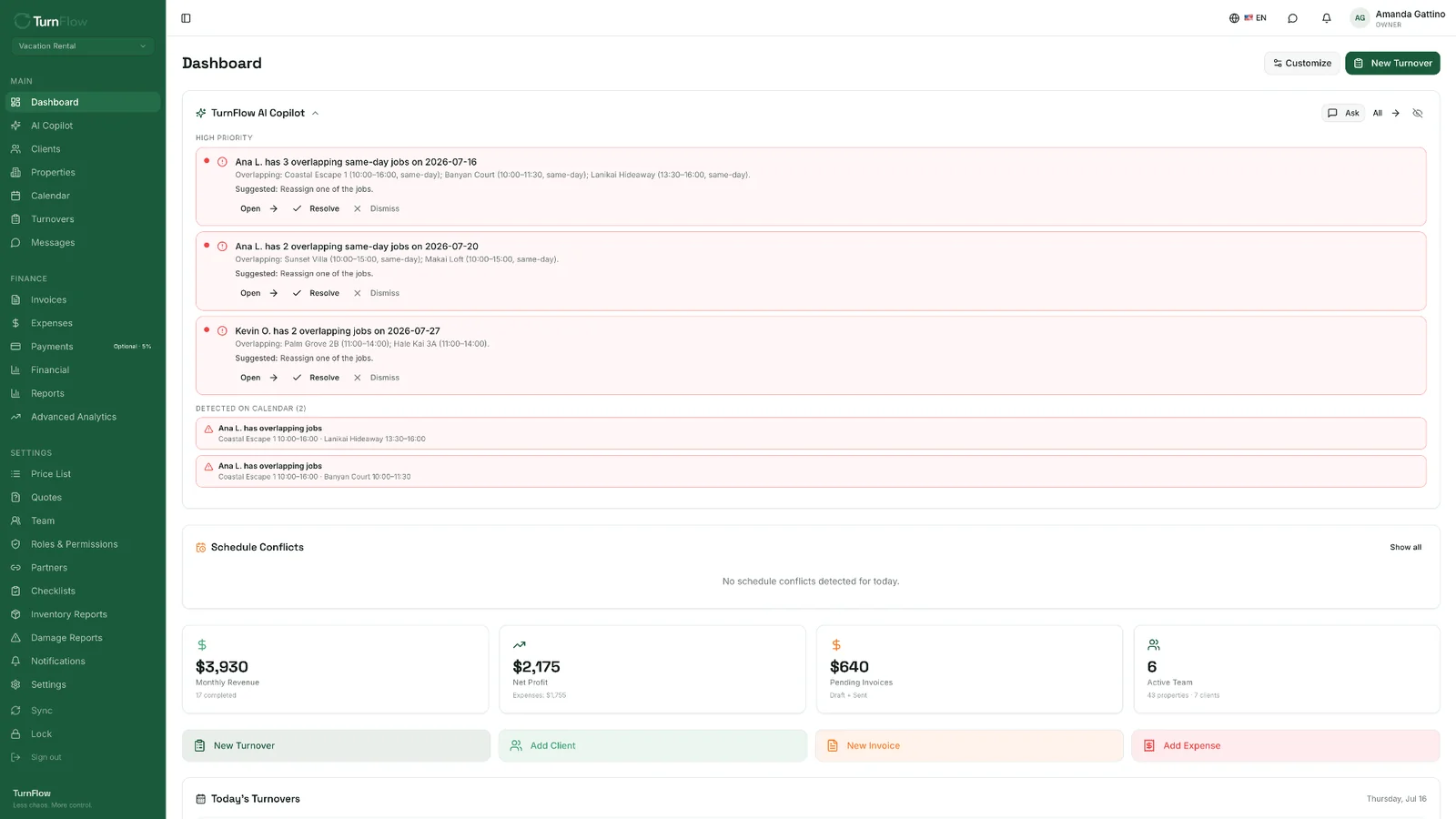The height and width of the screenshot is (819, 1456).
Task: Open Properties in sidebar
Action: tap(82, 173)
